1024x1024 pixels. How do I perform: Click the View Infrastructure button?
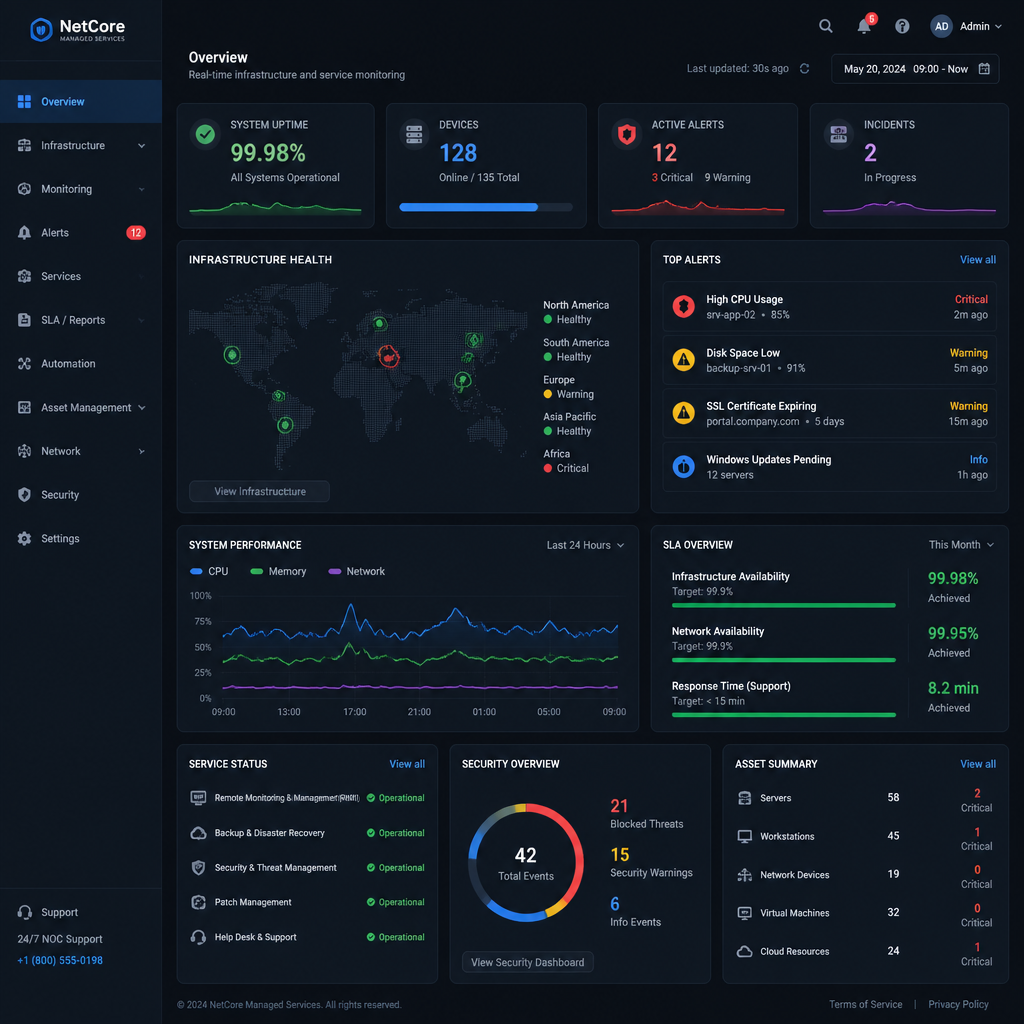pyautogui.click(x=259, y=491)
